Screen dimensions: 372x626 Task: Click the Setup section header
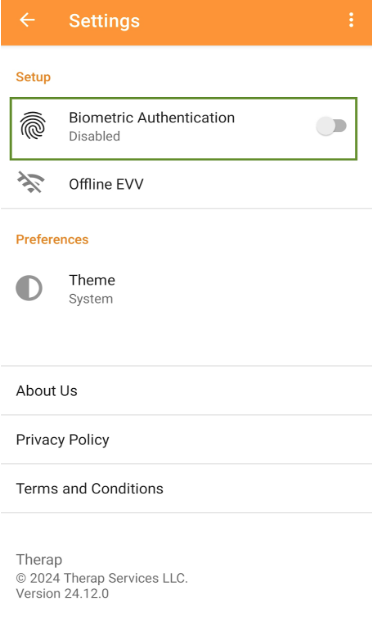(33, 77)
